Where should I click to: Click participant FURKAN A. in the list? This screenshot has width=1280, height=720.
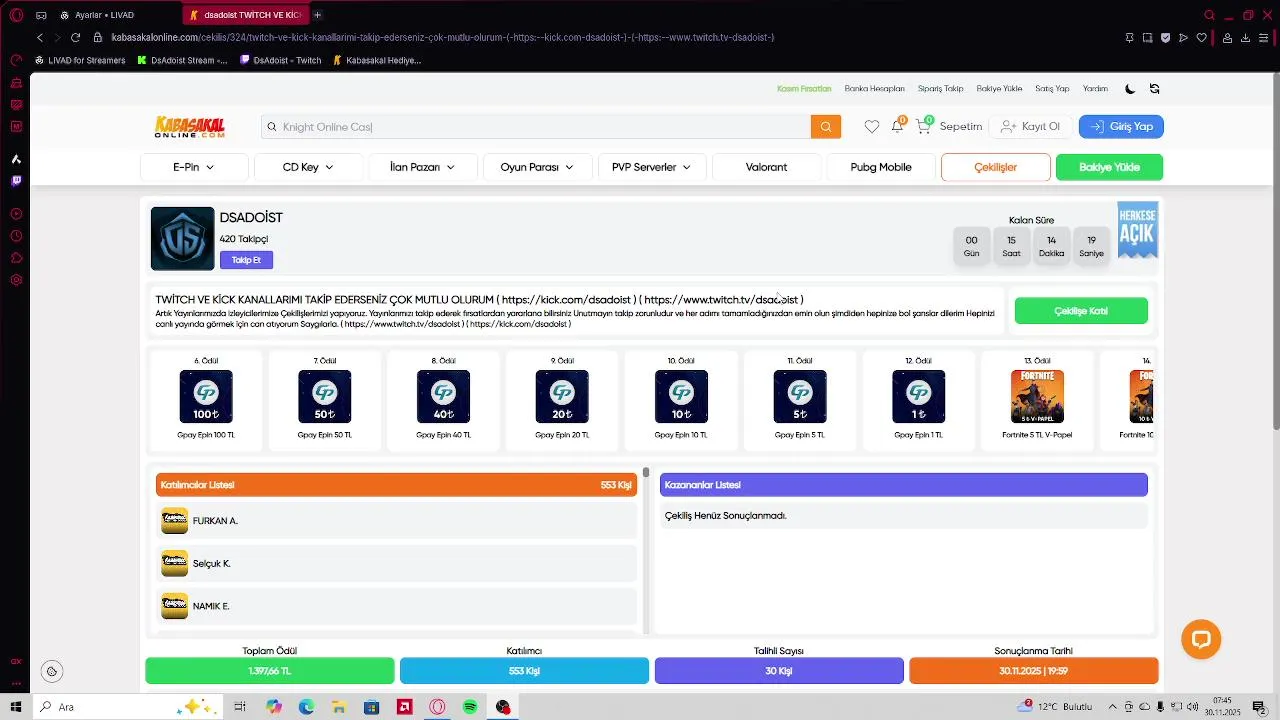(396, 521)
